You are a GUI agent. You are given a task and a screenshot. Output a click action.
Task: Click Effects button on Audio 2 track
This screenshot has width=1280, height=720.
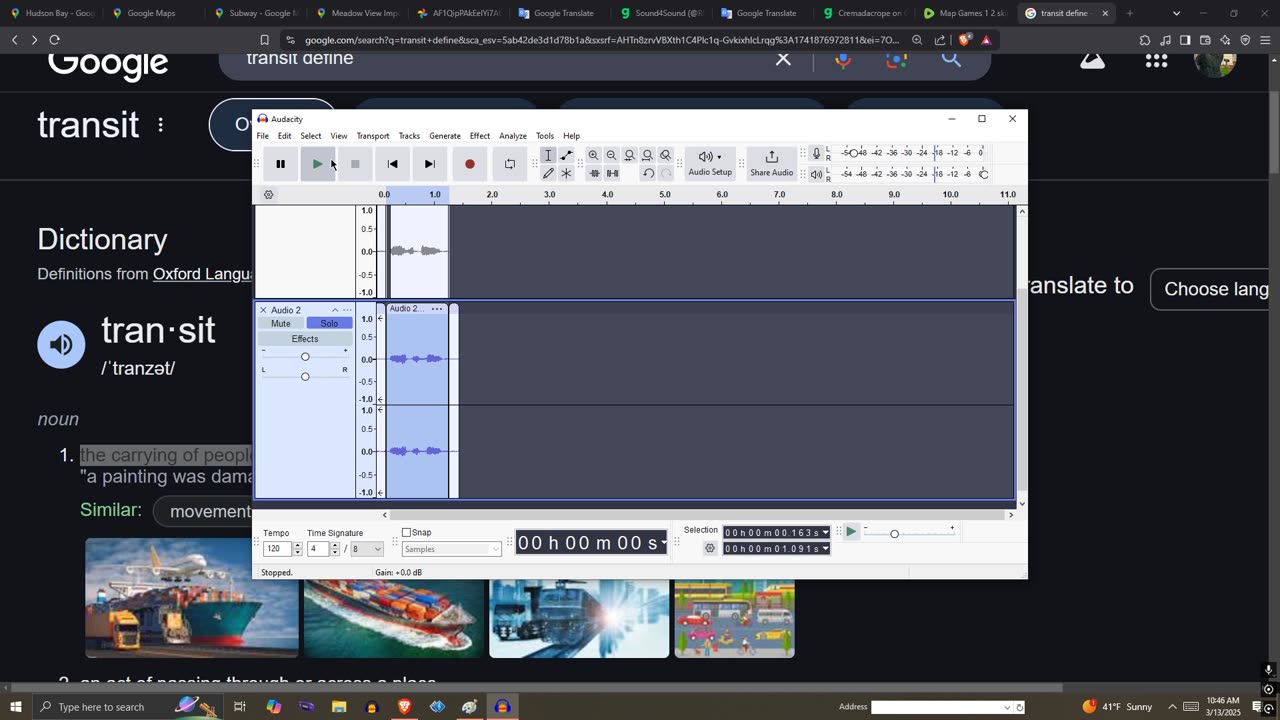305,339
